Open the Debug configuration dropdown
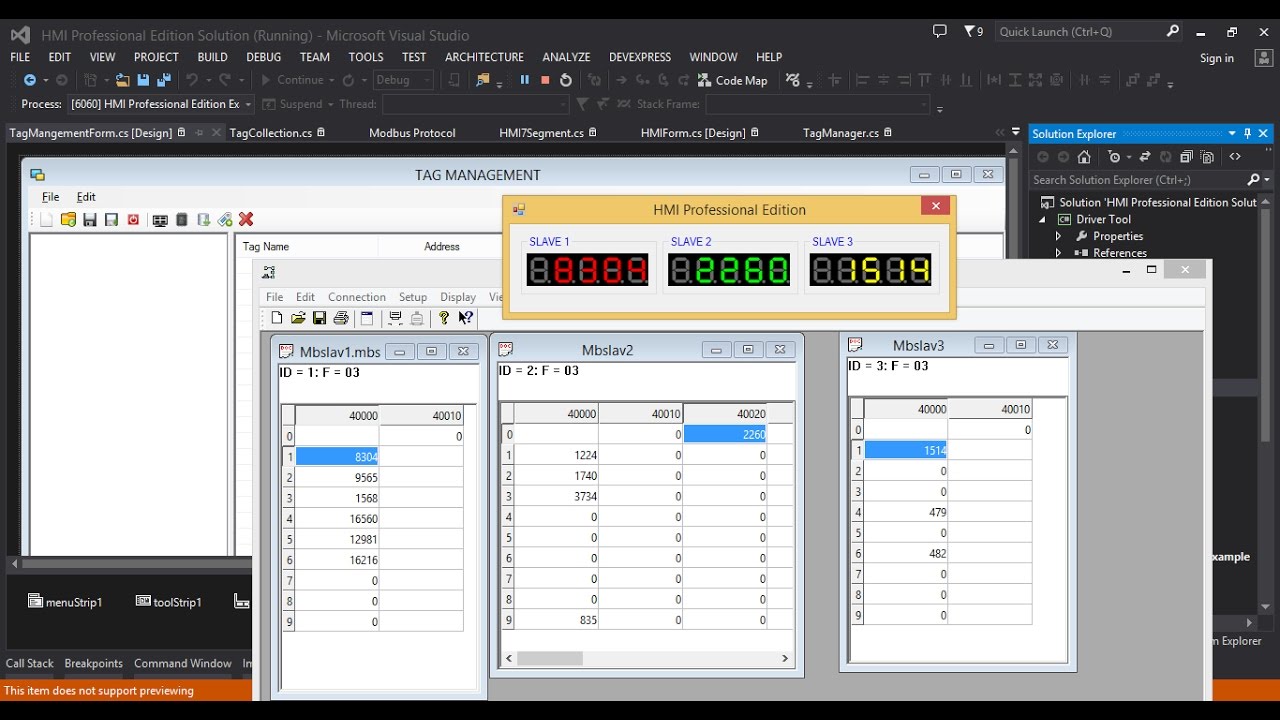Image resolution: width=1280 pixels, height=720 pixels. (404, 80)
